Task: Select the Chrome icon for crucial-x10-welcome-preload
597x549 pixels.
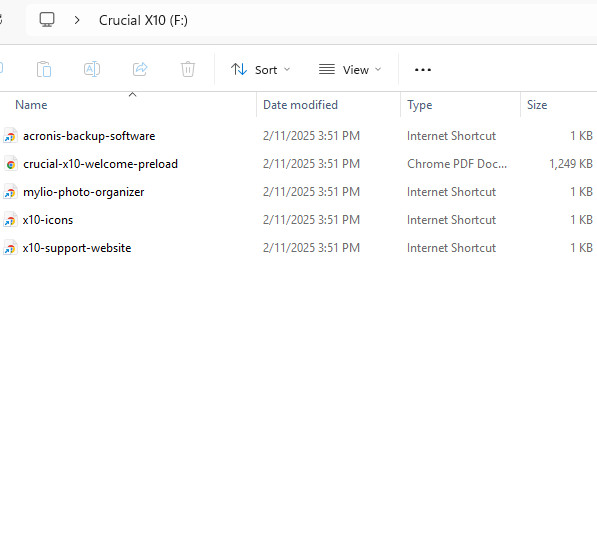Action: pyautogui.click(x=11, y=164)
